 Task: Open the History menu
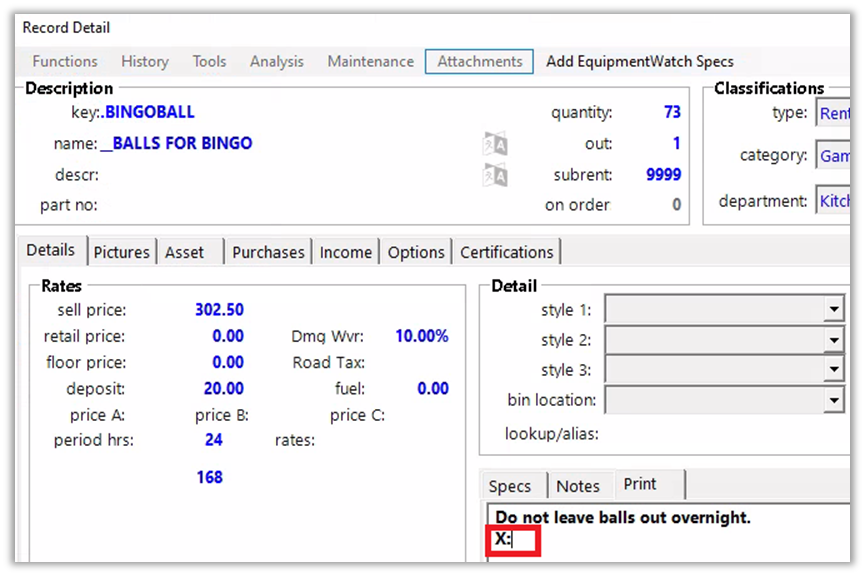tap(145, 61)
